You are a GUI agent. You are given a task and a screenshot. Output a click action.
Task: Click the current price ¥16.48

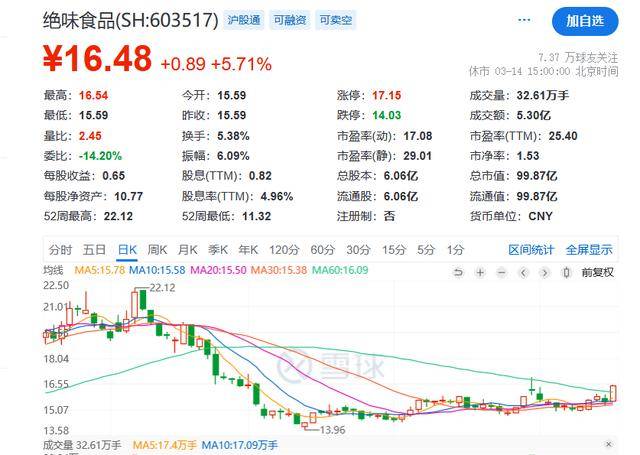pyautogui.click(x=97, y=58)
